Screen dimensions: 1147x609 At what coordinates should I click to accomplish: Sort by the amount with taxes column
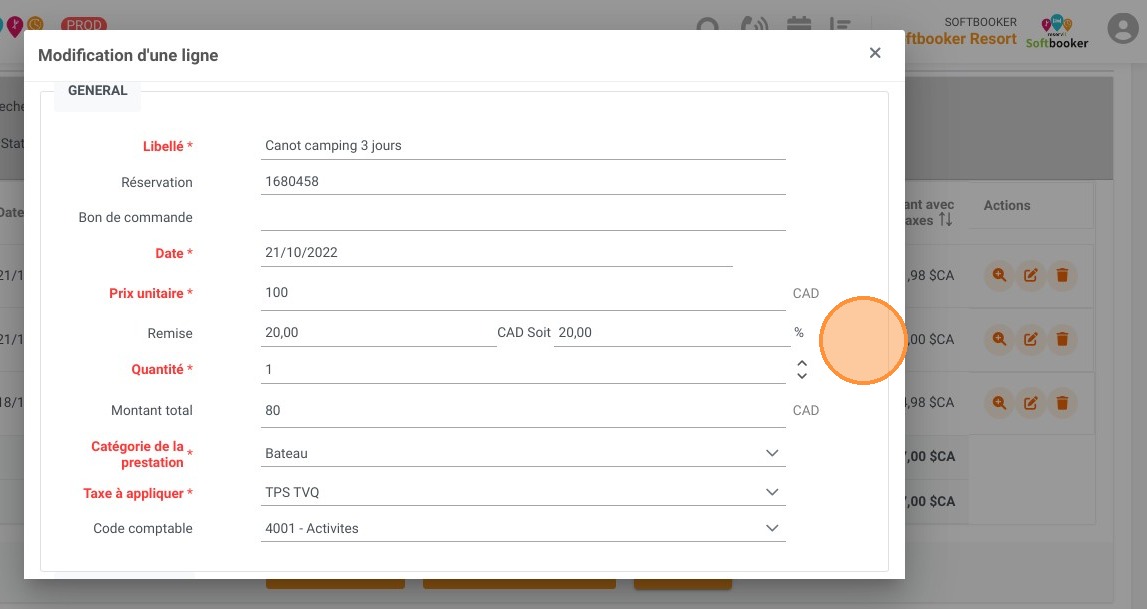(946, 219)
